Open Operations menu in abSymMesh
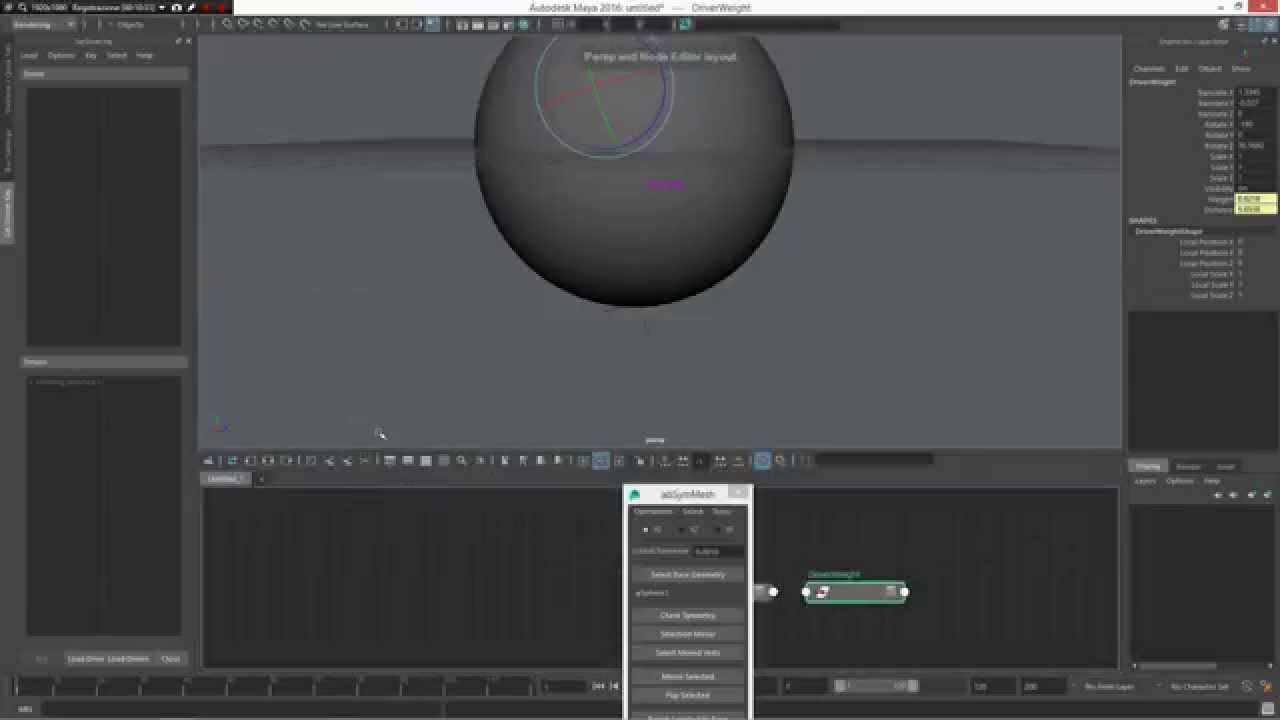The image size is (1280, 720). (653, 511)
